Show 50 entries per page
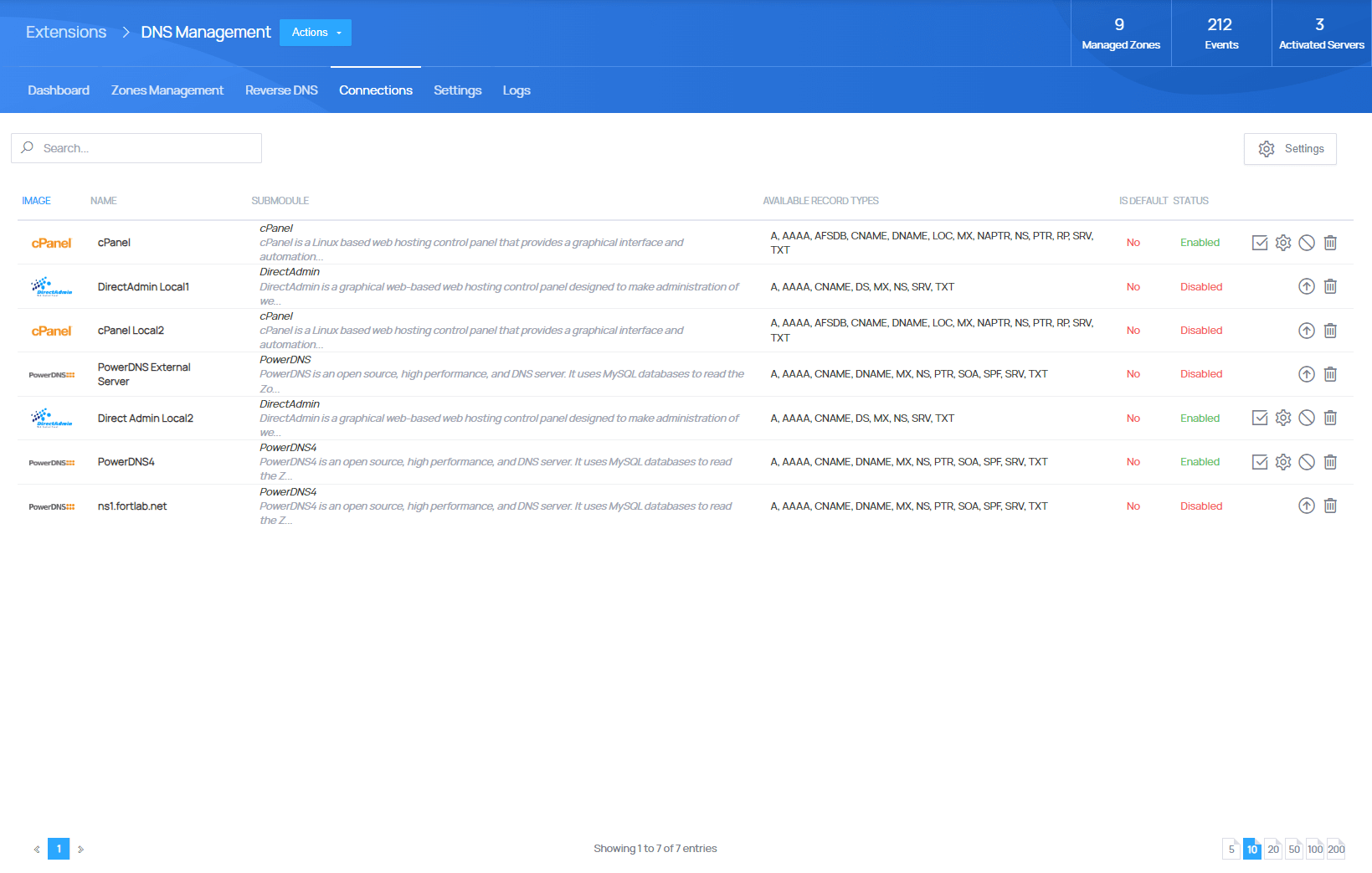The width and height of the screenshot is (1372, 873). tap(1294, 849)
